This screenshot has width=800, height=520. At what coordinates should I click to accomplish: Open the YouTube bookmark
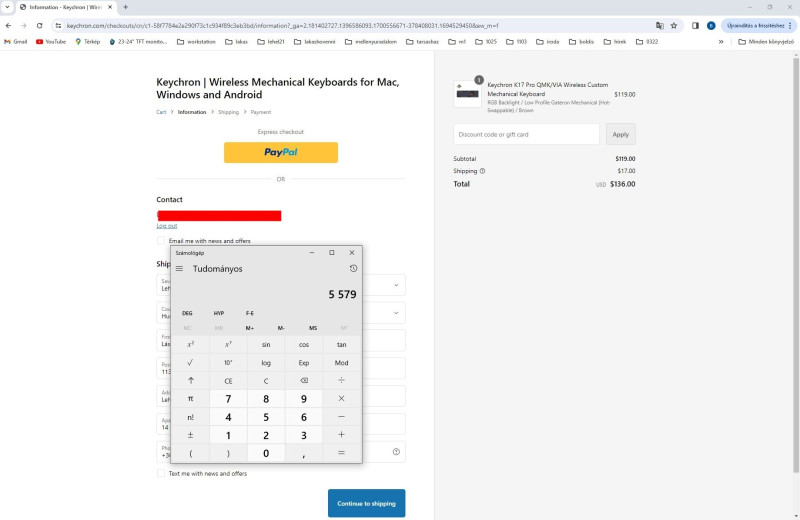pos(50,41)
